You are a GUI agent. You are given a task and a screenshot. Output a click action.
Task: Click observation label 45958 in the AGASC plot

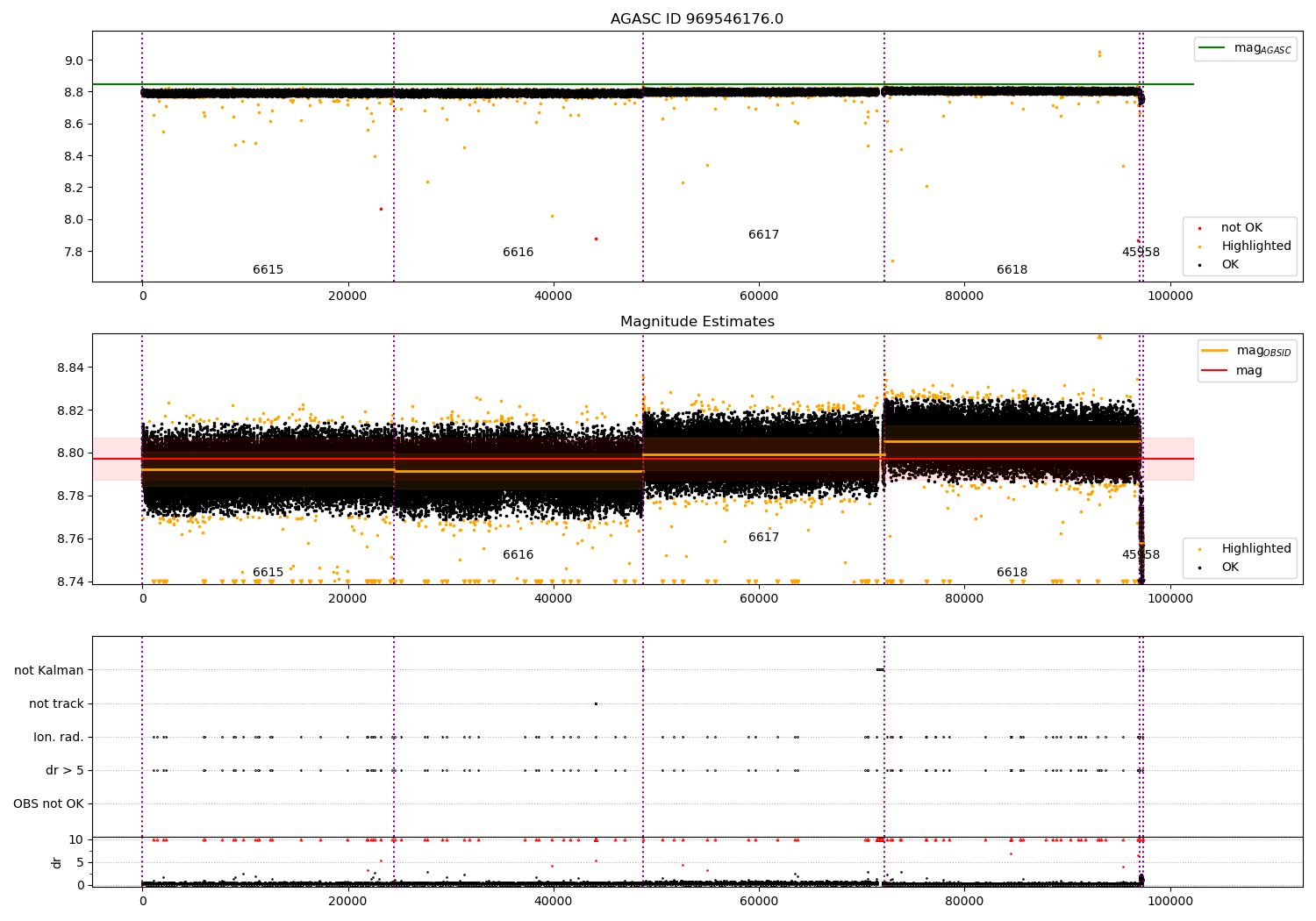(1141, 253)
